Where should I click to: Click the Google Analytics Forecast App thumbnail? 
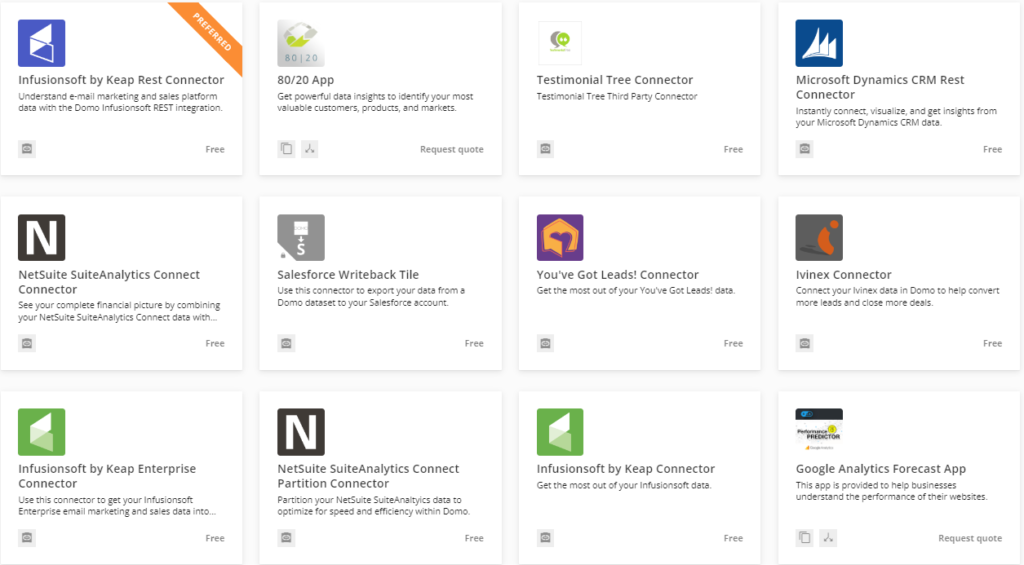[x=819, y=429]
